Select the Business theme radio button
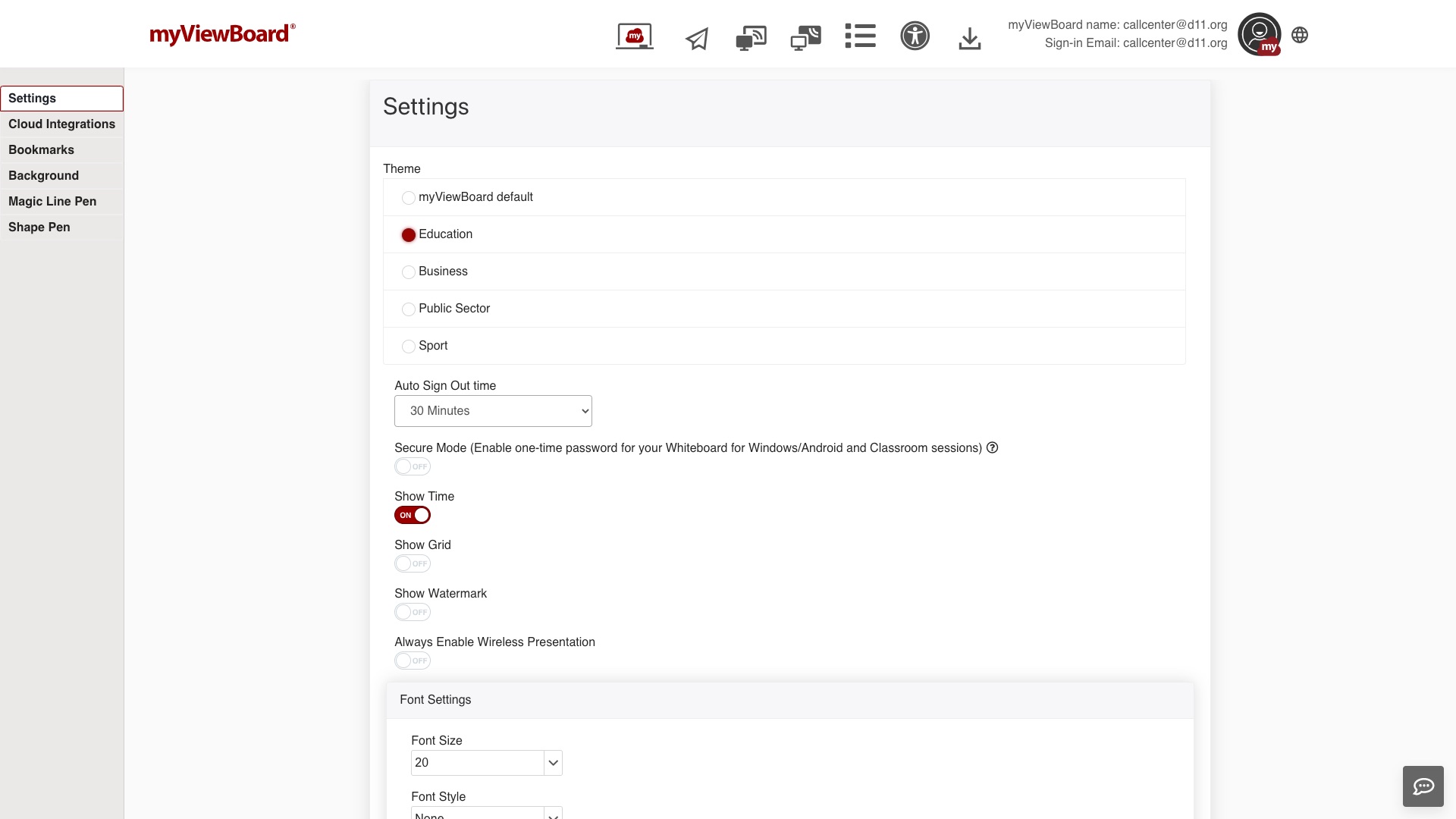Image resolution: width=1456 pixels, height=819 pixels. (x=409, y=272)
